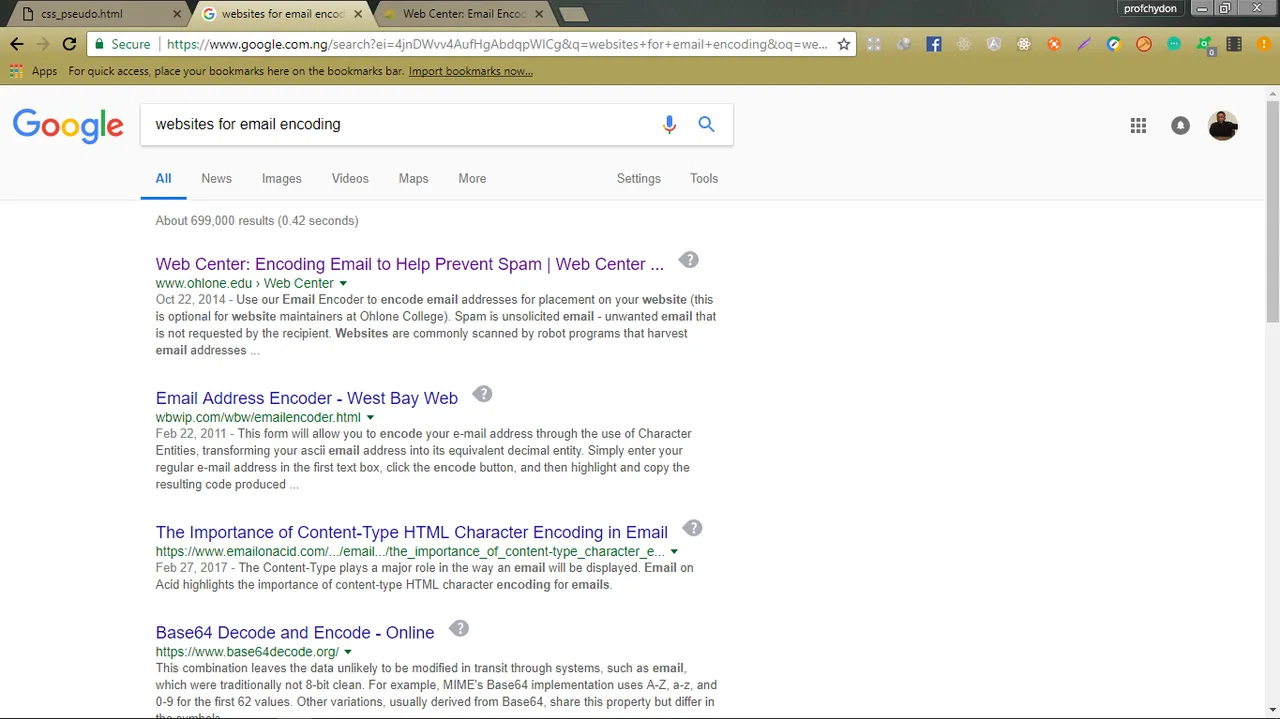Switch to the Maps tab
This screenshot has height=719, width=1280.
point(413,178)
